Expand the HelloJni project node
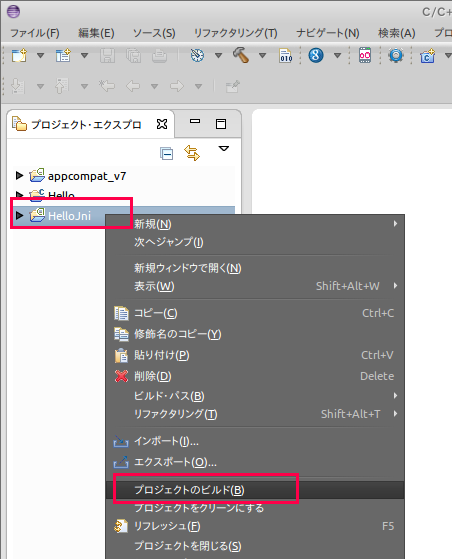 coord(19,215)
